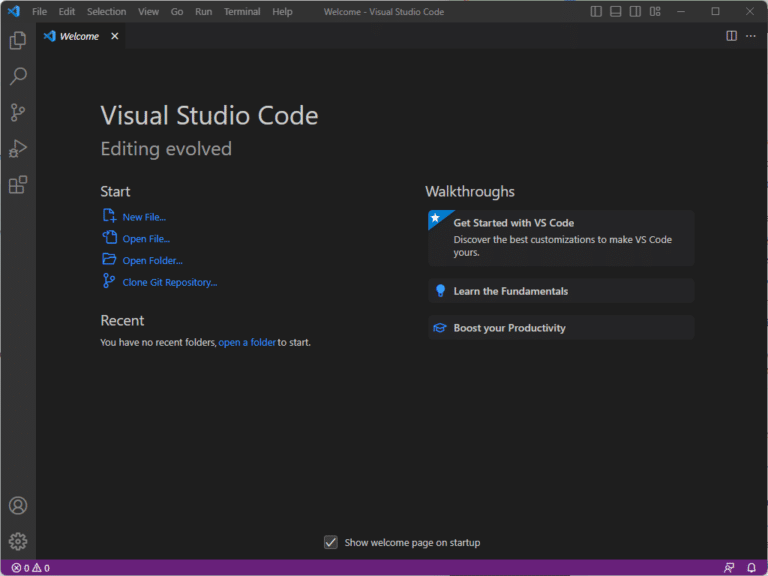Open the Selection menu
Viewport: 768px width, 576px height.
106,12
